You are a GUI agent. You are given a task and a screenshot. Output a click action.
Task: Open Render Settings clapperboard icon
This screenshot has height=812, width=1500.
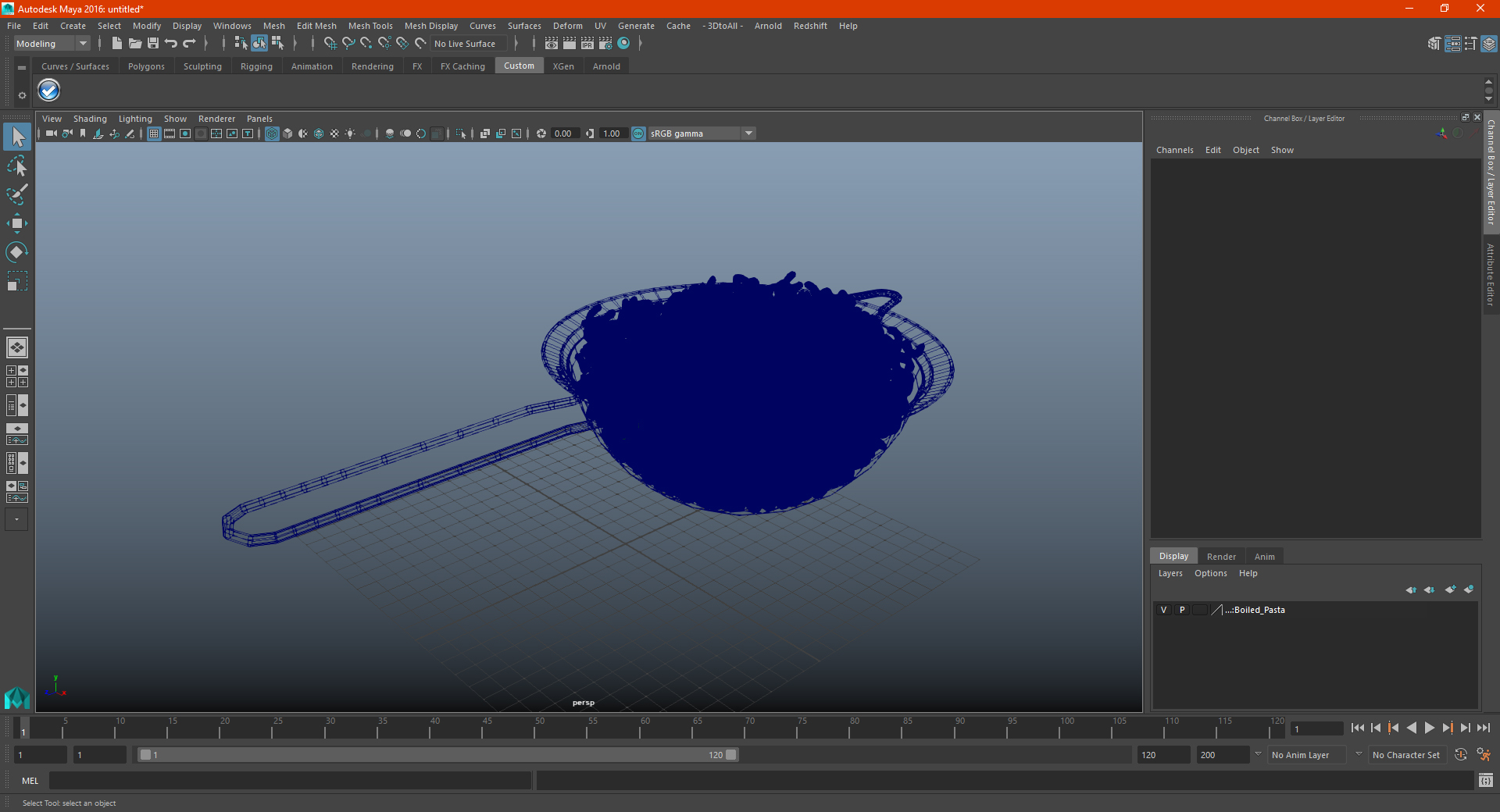pos(605,44)
